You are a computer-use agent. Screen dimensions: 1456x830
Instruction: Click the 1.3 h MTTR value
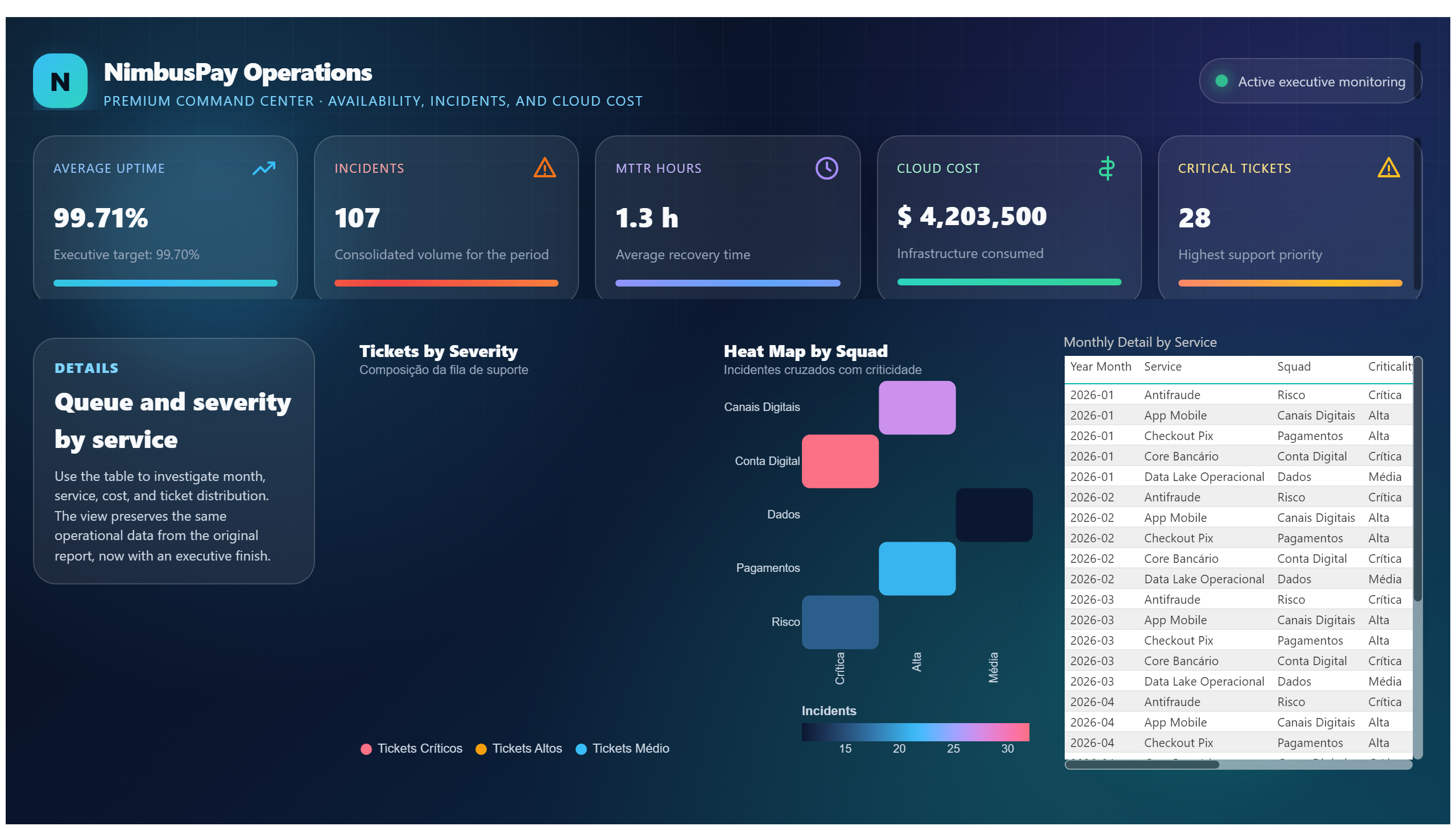click(x=647, y=218)
